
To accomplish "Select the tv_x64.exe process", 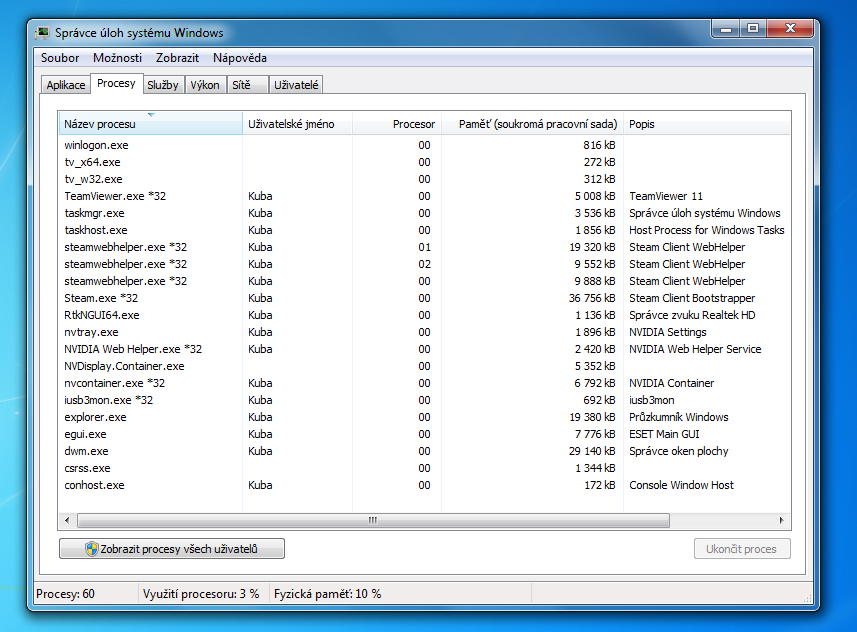I will click(x=424, y=162).
